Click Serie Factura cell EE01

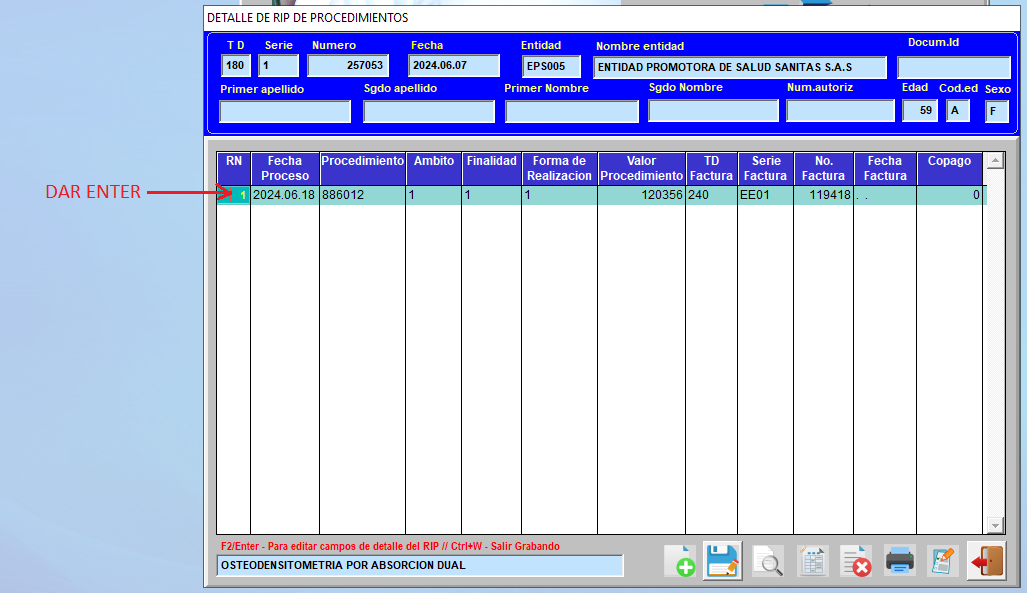(x=766, y=195)
